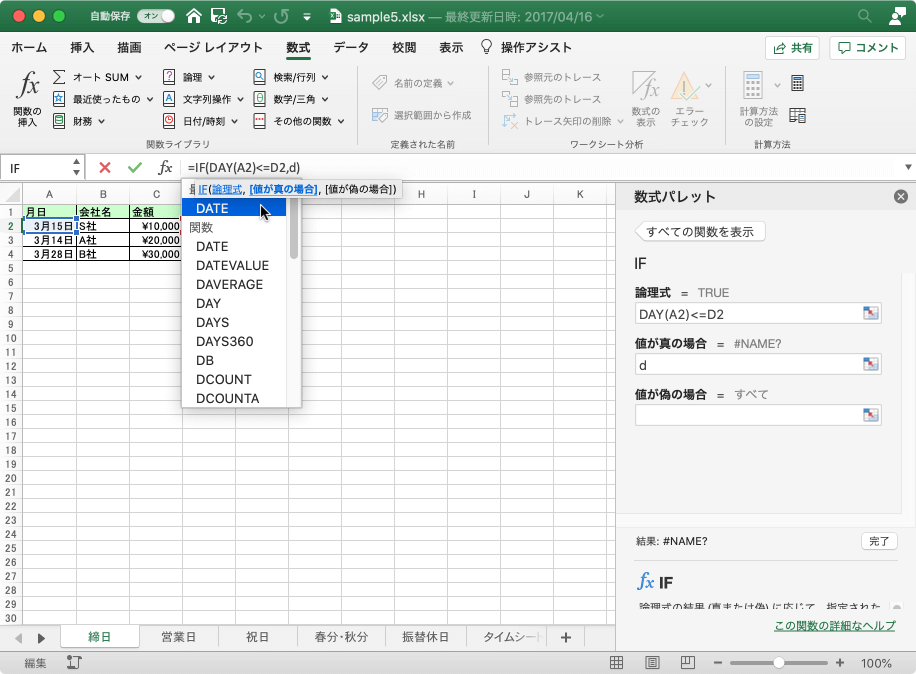Switch to the 営業日 sheet tab

coord(179,637)
